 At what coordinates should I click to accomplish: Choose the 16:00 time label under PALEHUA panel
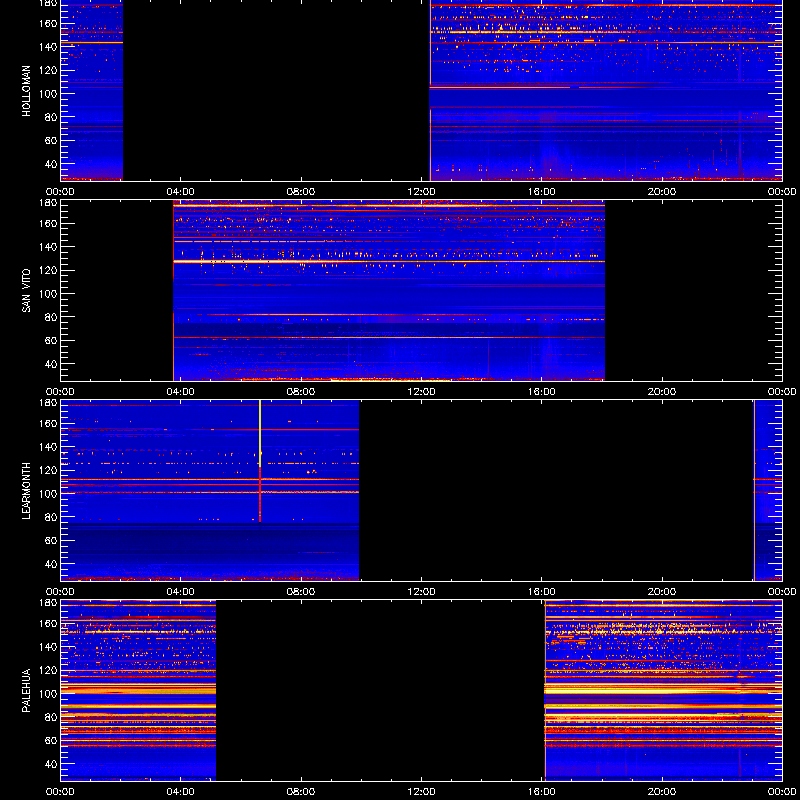point(542,792)
